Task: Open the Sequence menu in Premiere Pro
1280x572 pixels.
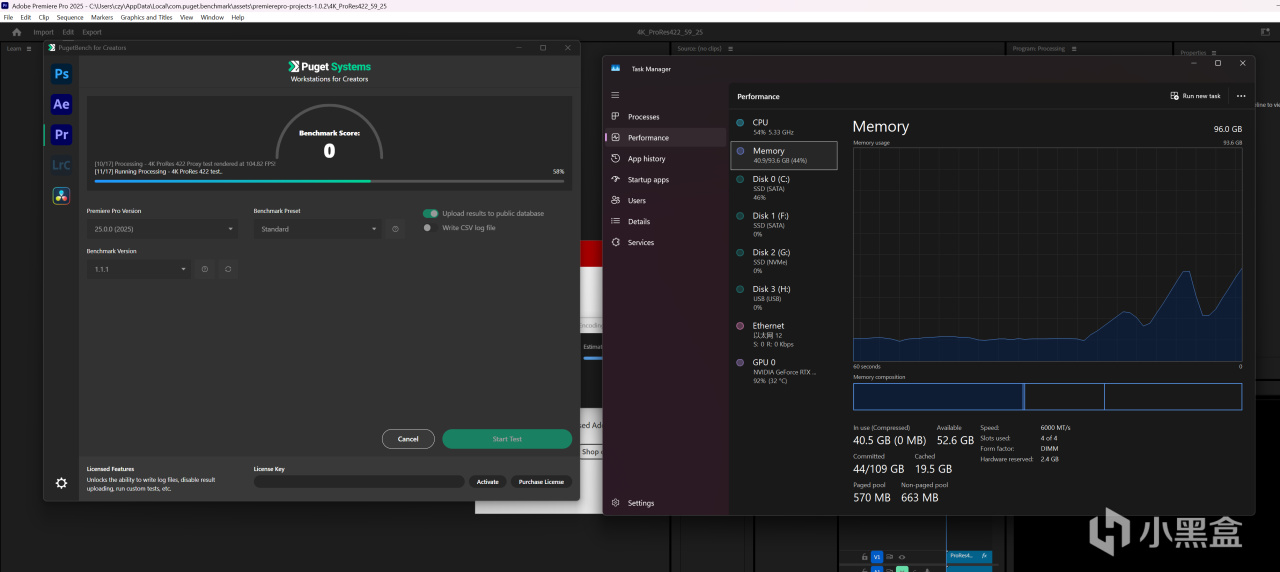Action: point(70,17)
